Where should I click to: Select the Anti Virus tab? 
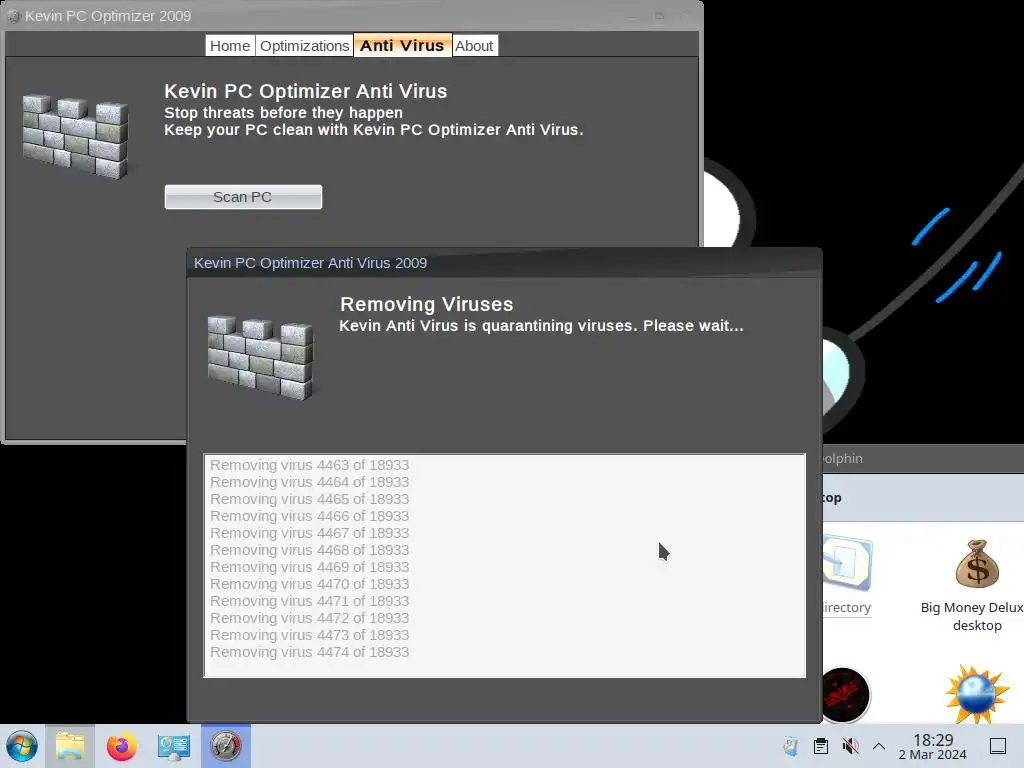click(402, 45)
